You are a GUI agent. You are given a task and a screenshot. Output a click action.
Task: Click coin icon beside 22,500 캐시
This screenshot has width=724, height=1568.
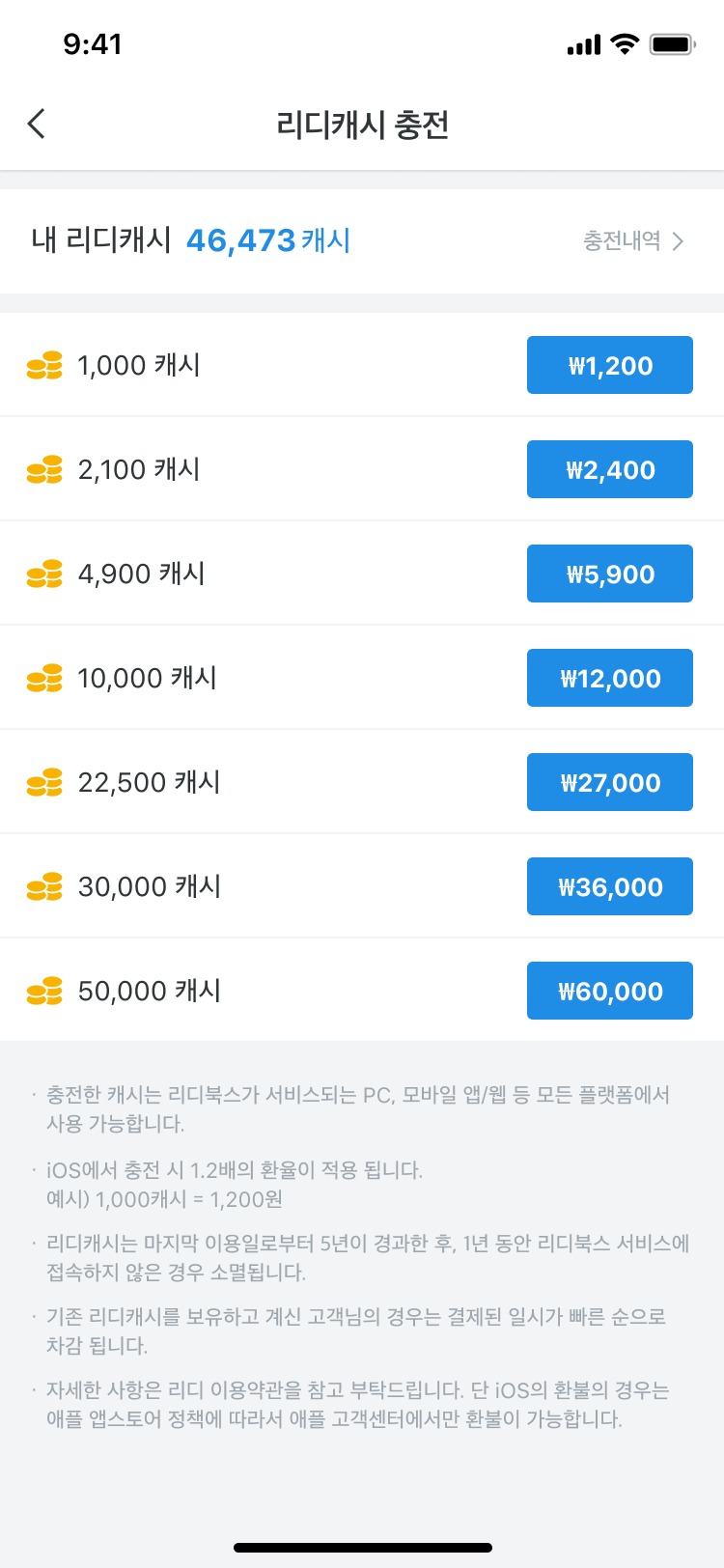pos(44,783)
